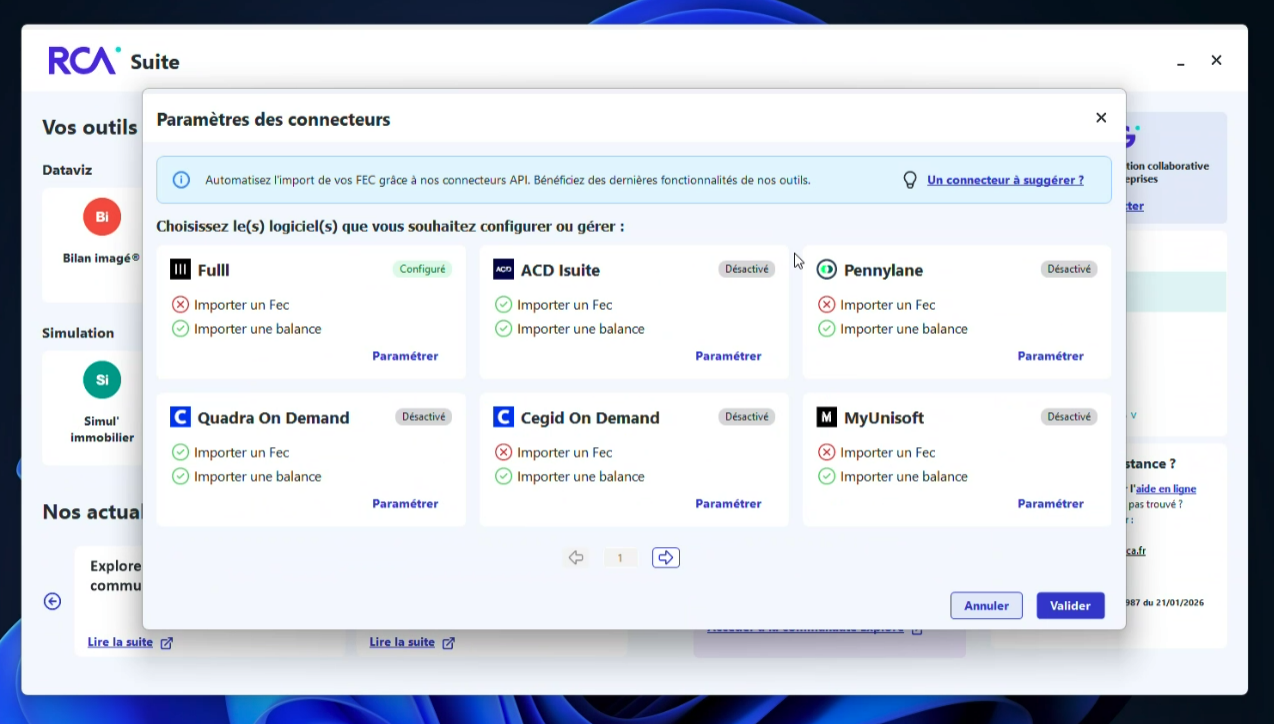Open Bilan imagé Bi tool icon
1274x724 pixels.
pos(102,217)
